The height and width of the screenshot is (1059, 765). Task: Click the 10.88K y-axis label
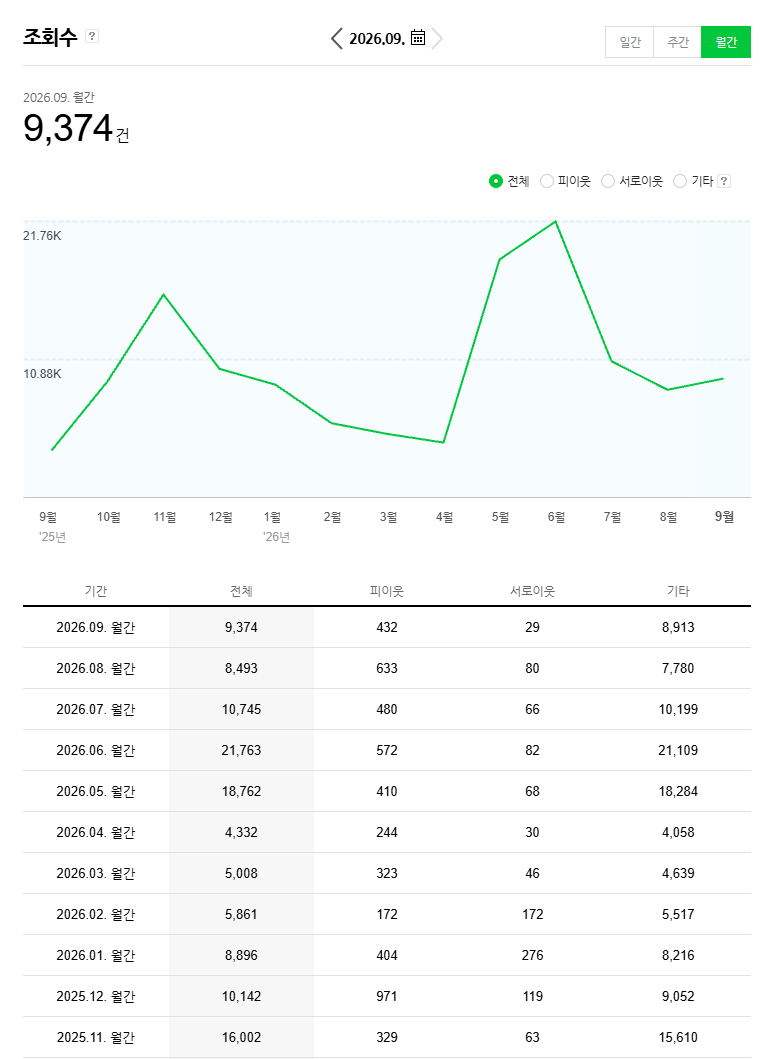[42, 374]
